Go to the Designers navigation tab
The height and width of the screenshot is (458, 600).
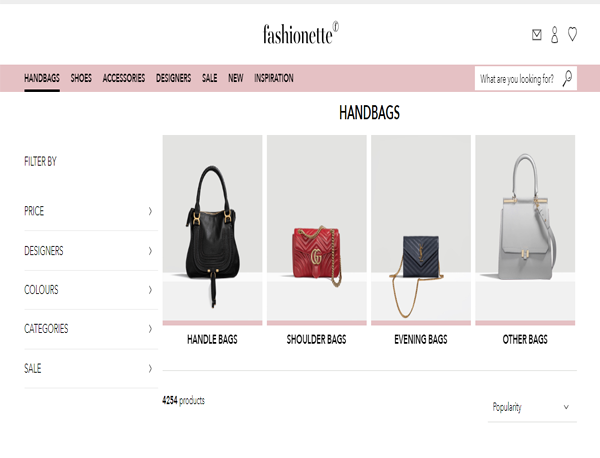(173, 78)
